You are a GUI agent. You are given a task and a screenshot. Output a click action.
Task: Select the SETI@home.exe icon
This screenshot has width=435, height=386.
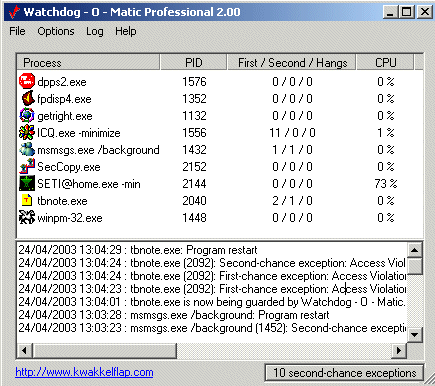[x=27, y=183]
